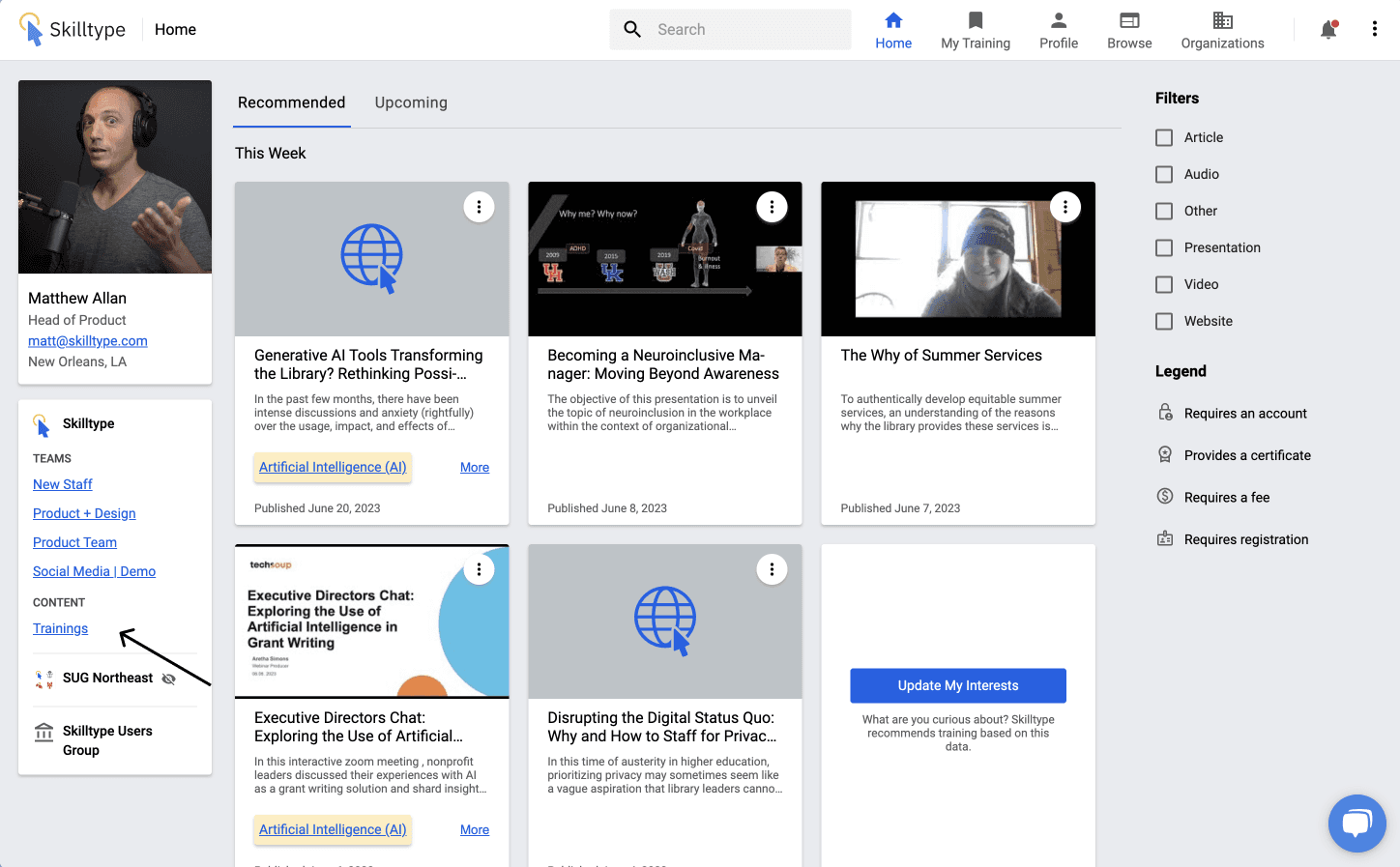Open the Browse section icon
This screenshot has width=1400, height=867.
pos(1128,20)
